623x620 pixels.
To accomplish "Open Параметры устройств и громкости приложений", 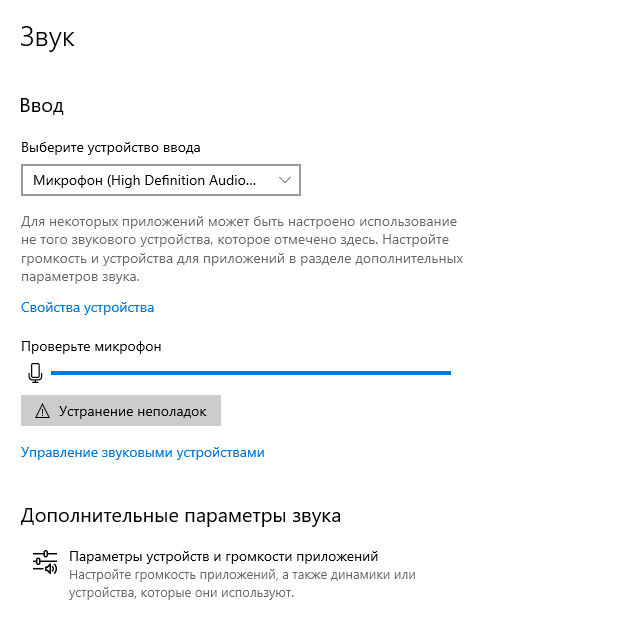I will [x=223, y=556].
